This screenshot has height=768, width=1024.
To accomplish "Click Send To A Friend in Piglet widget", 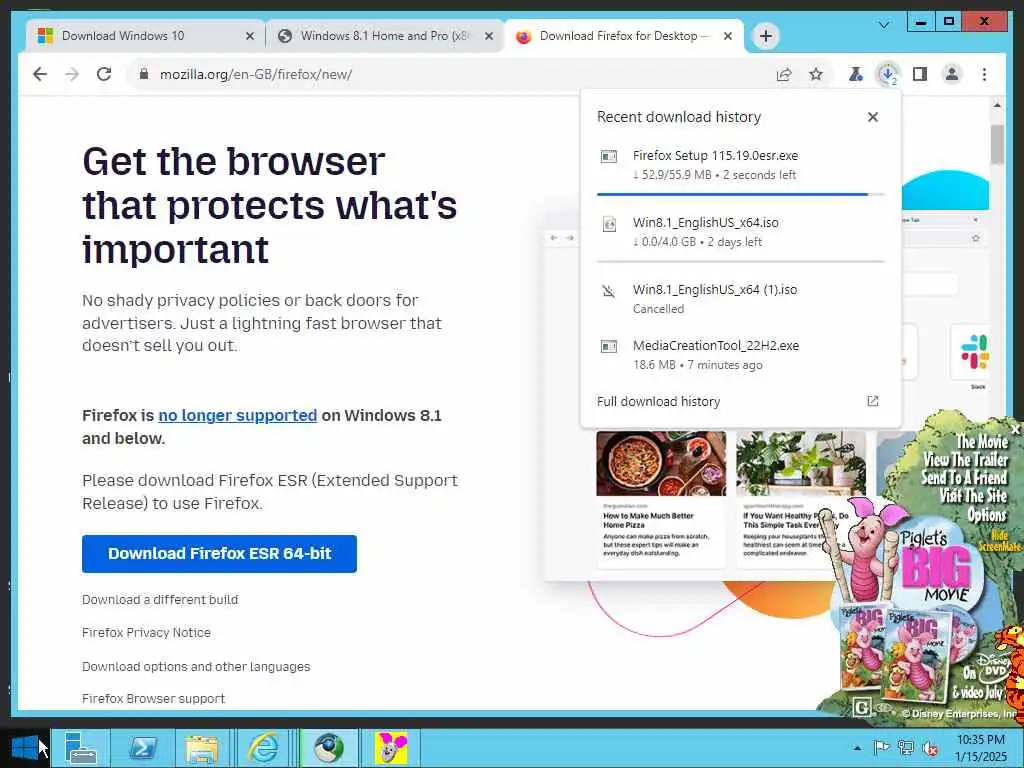I will coord(964,477).
